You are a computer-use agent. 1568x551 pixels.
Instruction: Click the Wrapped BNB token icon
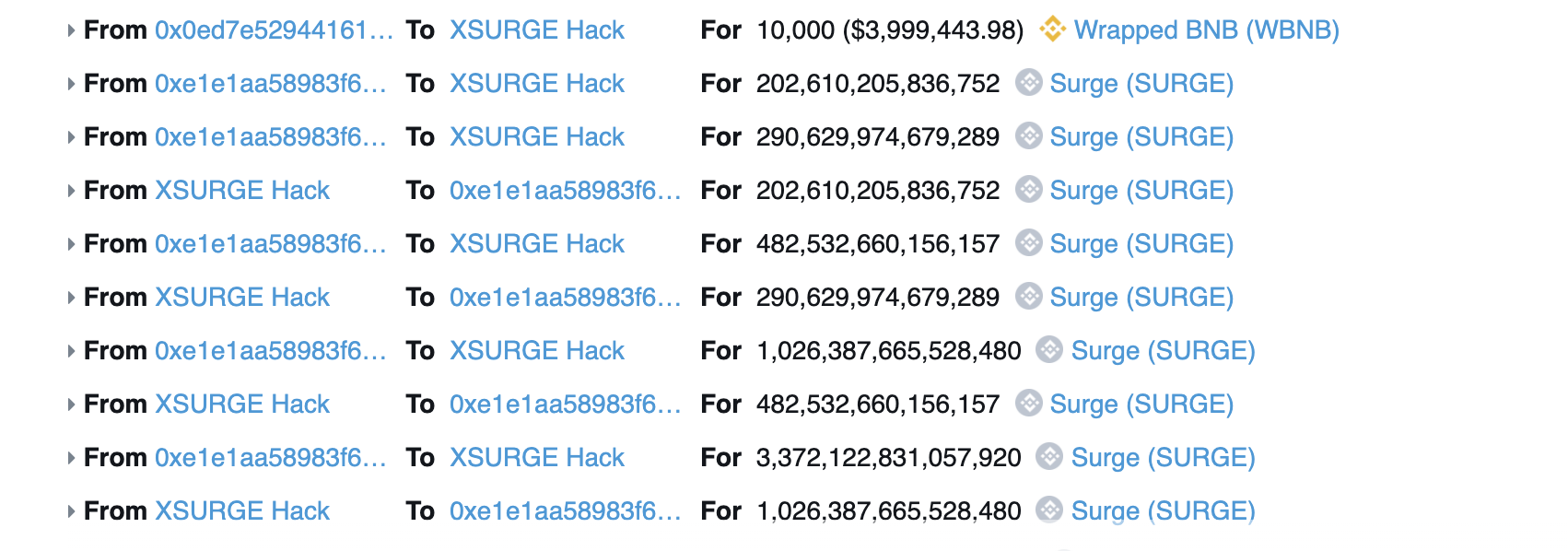pos(1052,29)
